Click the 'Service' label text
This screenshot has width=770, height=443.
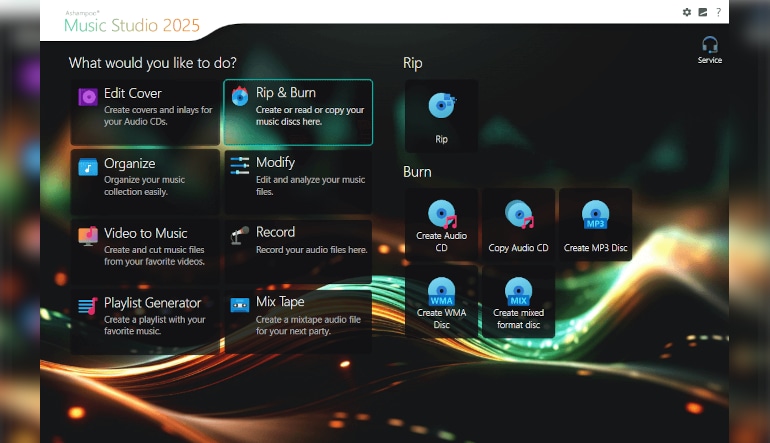pos(710,60)
